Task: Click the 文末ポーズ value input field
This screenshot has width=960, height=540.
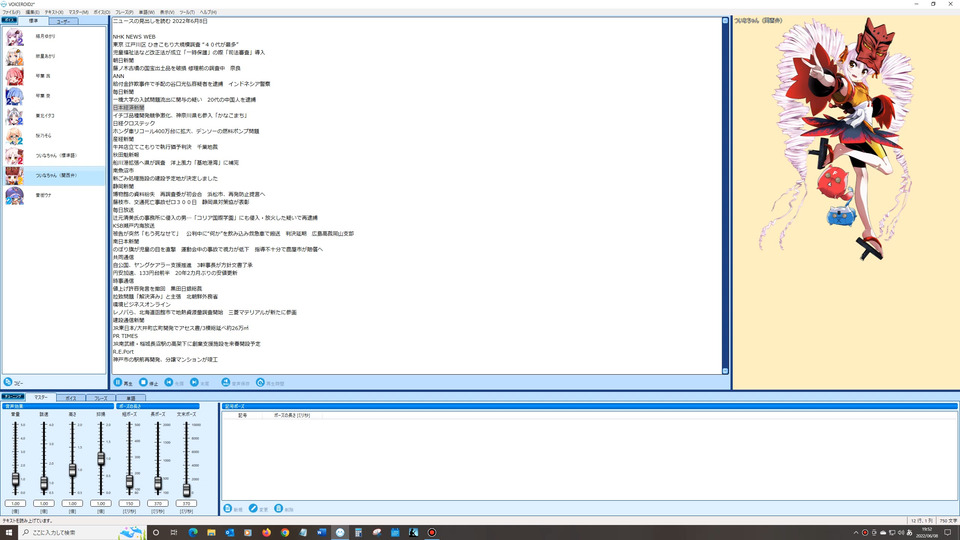Action: coord(186,503)
